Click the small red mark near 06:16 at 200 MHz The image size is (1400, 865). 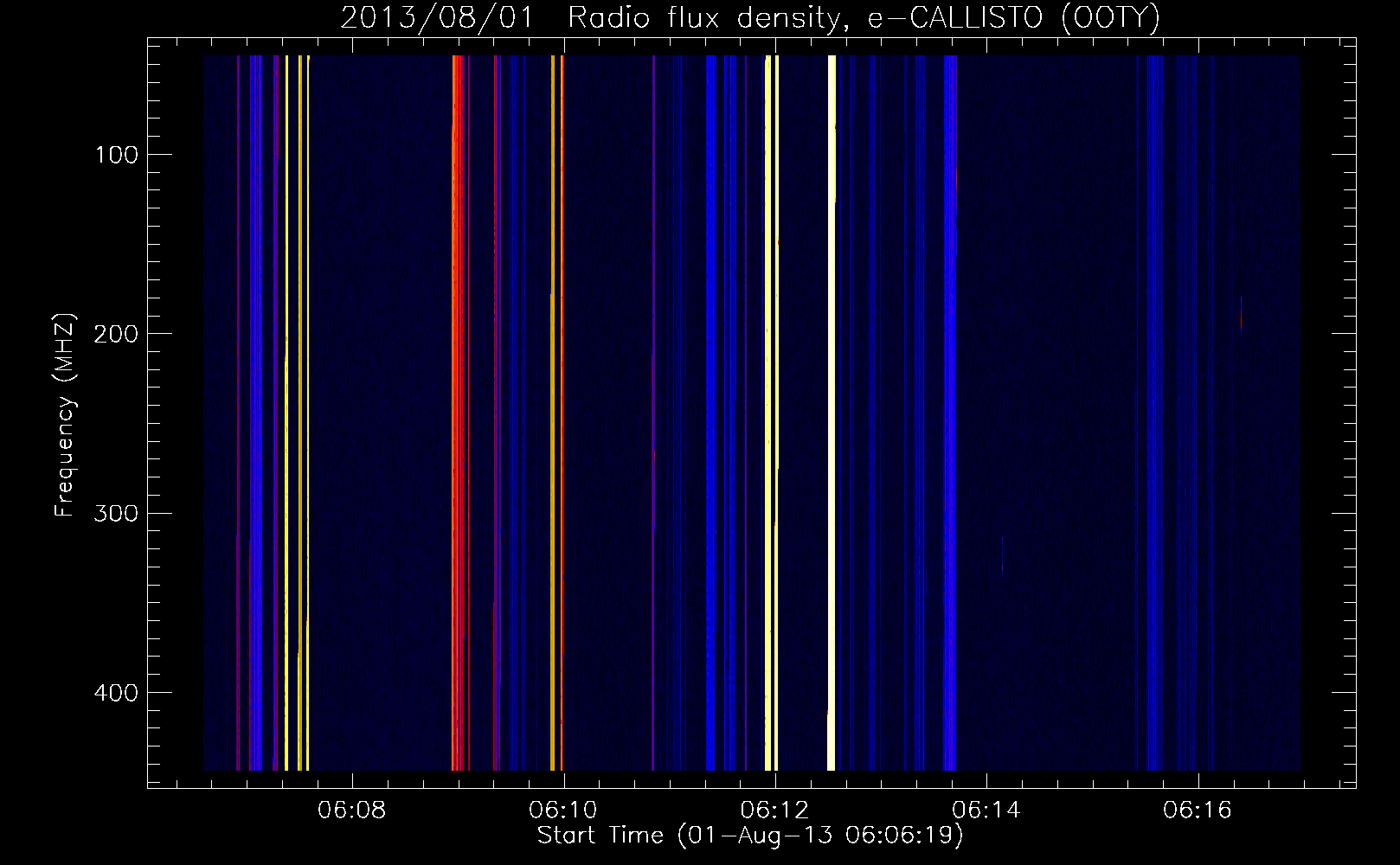pyautogui.click(x=1241, y=313)
